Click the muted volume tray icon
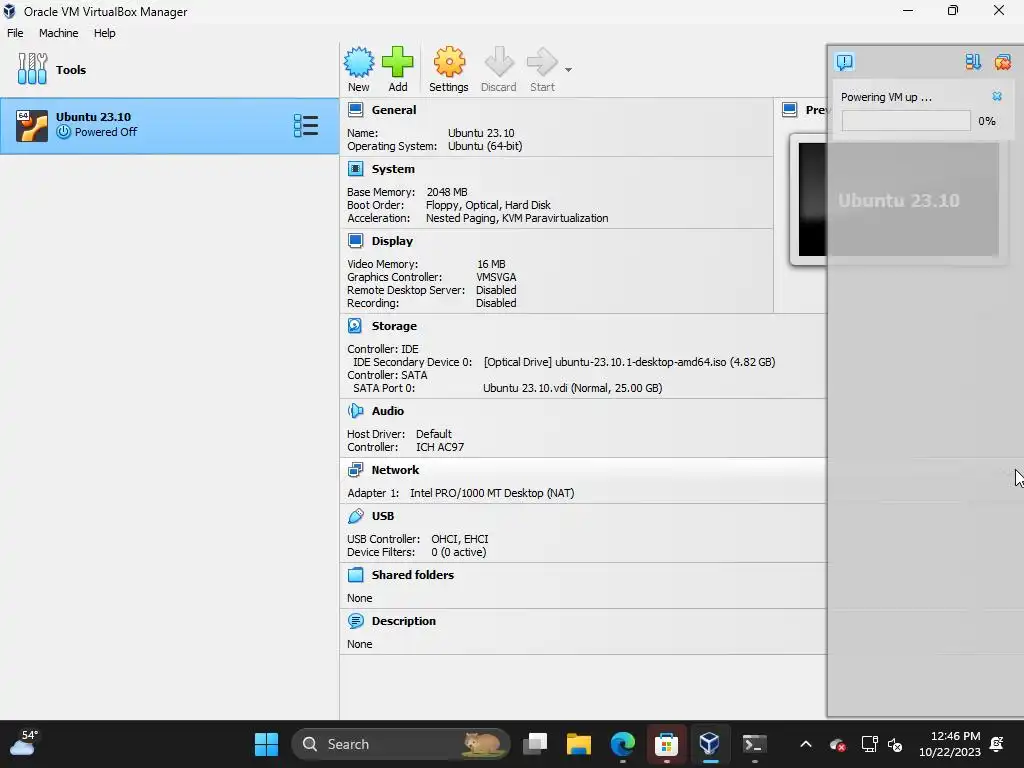The image size is (1024, 768). click(x=895, y=744)
